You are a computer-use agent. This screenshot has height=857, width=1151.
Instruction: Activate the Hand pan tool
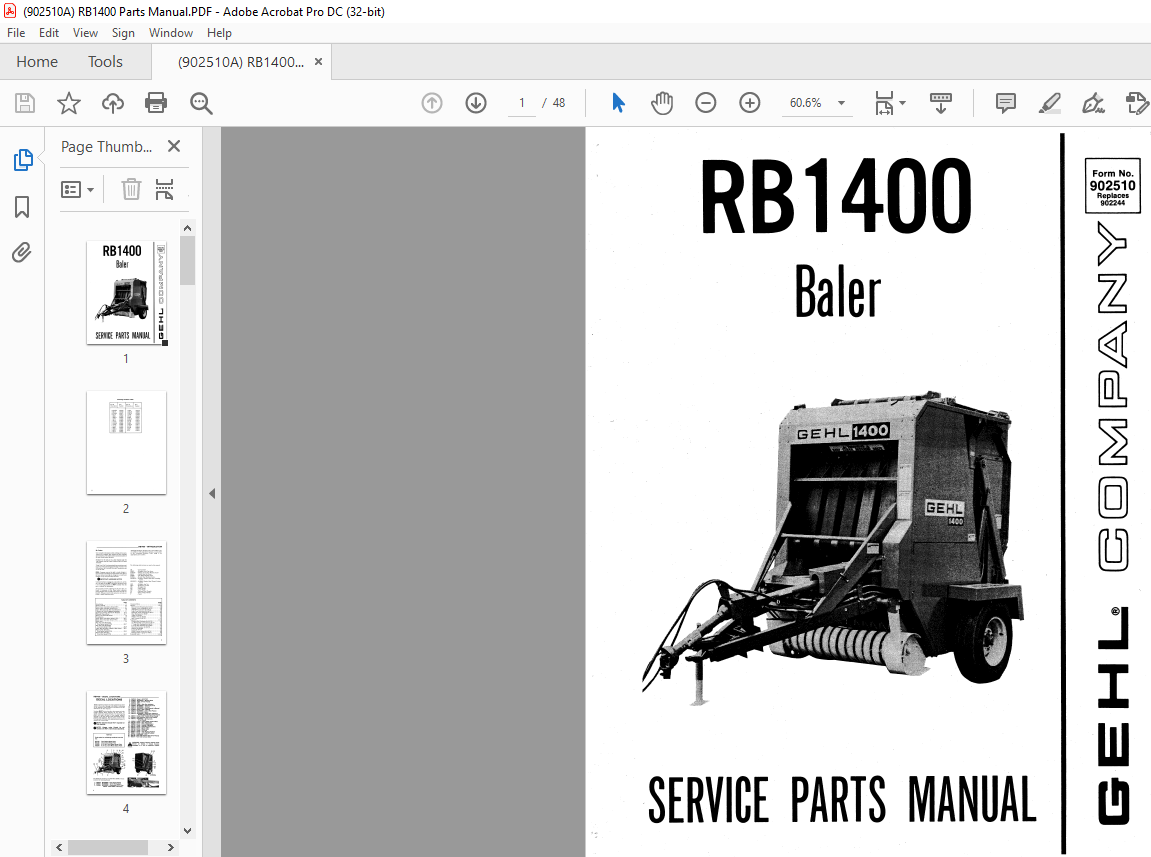click(x=661, y=103)
